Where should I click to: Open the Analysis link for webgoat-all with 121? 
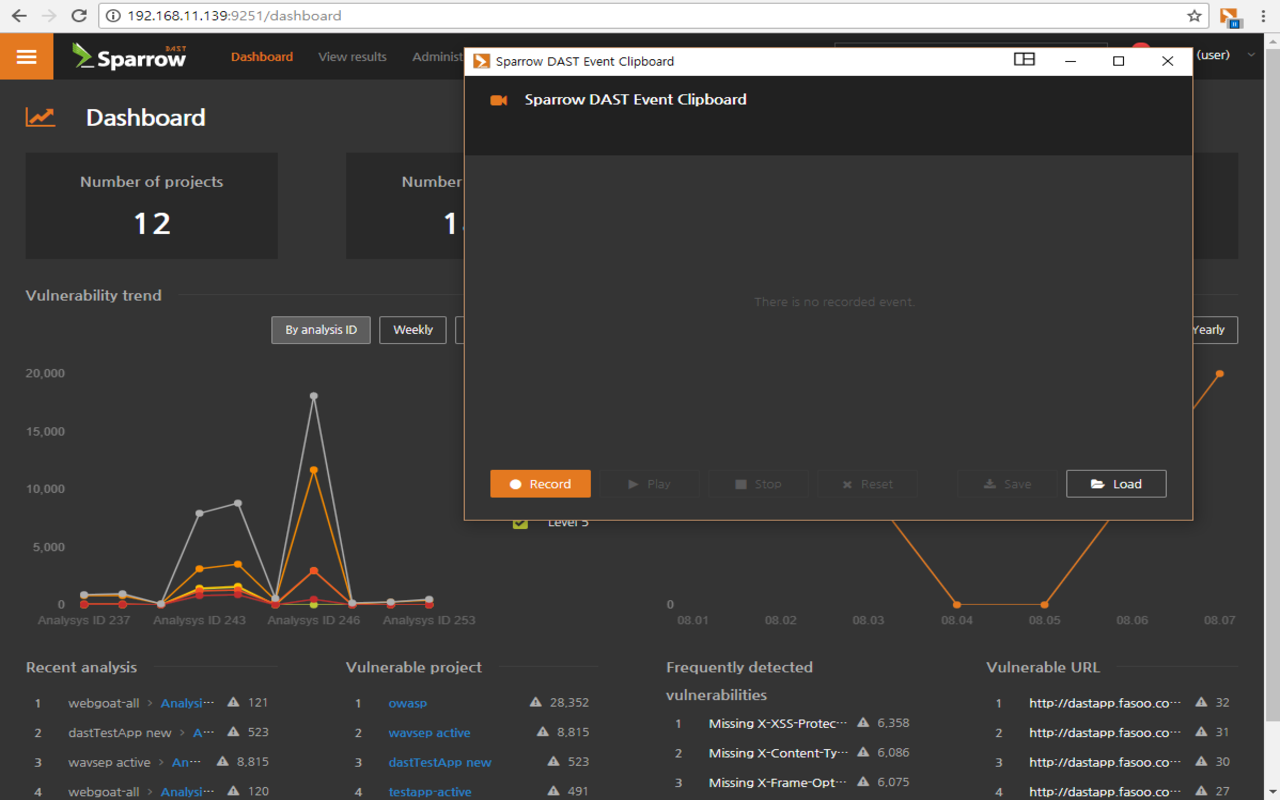187,703
